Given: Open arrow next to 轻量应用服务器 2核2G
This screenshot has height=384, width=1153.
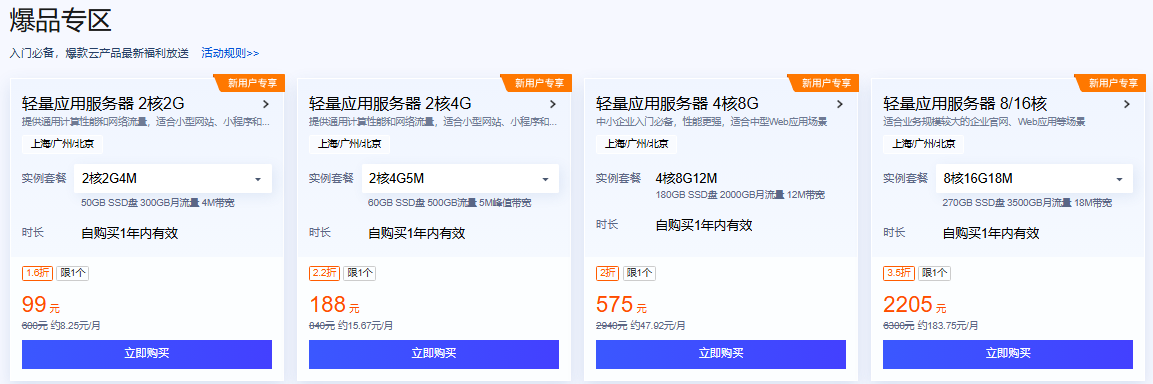Looking at the screenshot, I should 265,104.
